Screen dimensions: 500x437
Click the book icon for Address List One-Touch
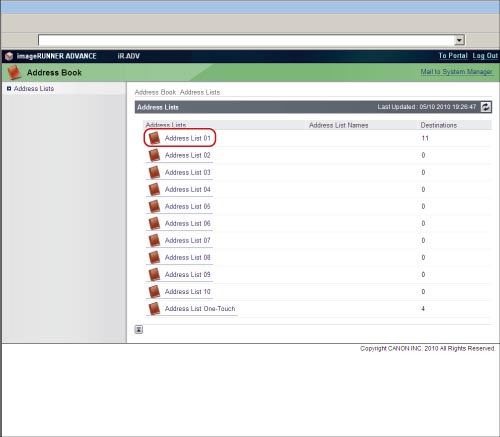pos(154,309)
